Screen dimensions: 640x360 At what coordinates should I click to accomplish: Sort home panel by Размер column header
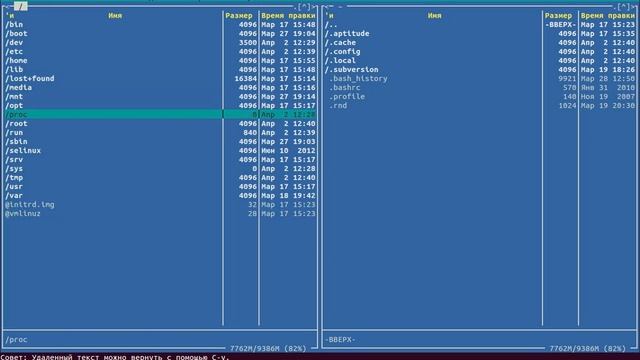tap(558, 16)
